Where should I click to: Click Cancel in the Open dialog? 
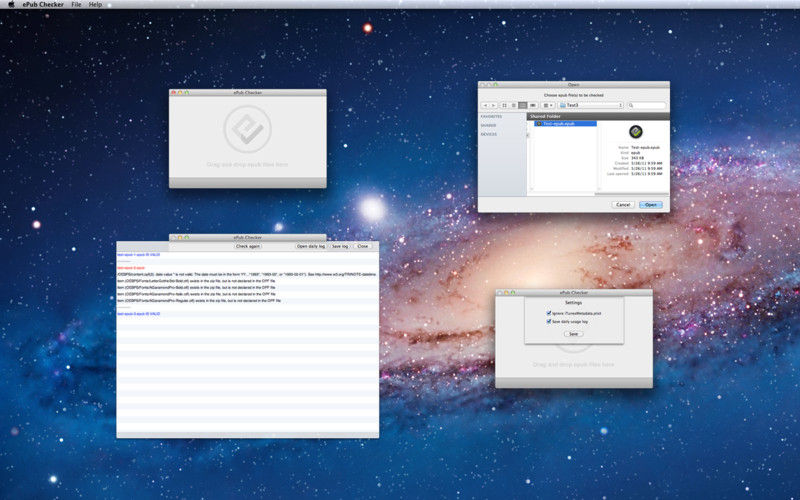click(623, 205)
